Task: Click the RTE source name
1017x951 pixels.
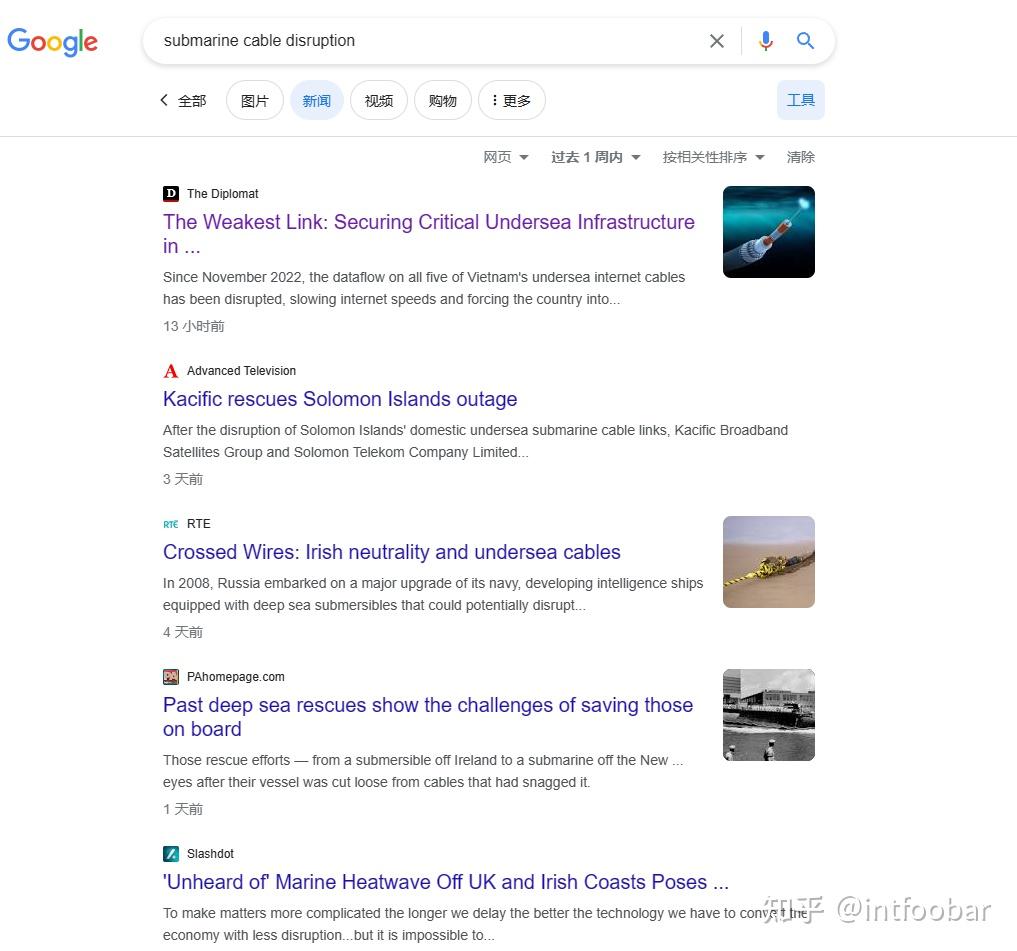Action: click(x=198, y=524)
